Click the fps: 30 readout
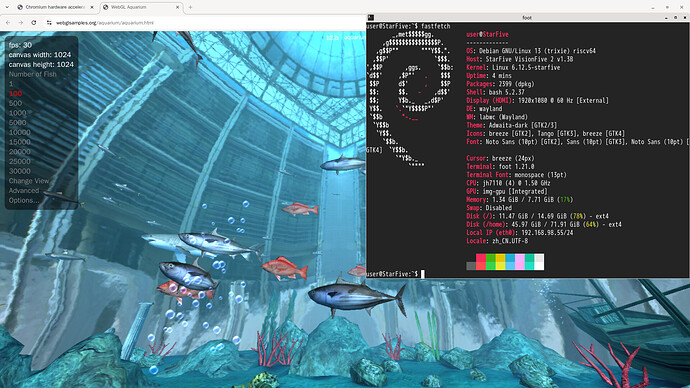Screen dimensions: 690x388 coord(20,45)
